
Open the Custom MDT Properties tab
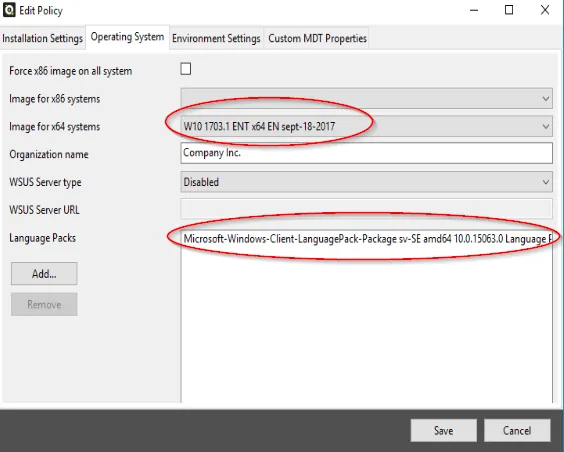coord(318,38)
